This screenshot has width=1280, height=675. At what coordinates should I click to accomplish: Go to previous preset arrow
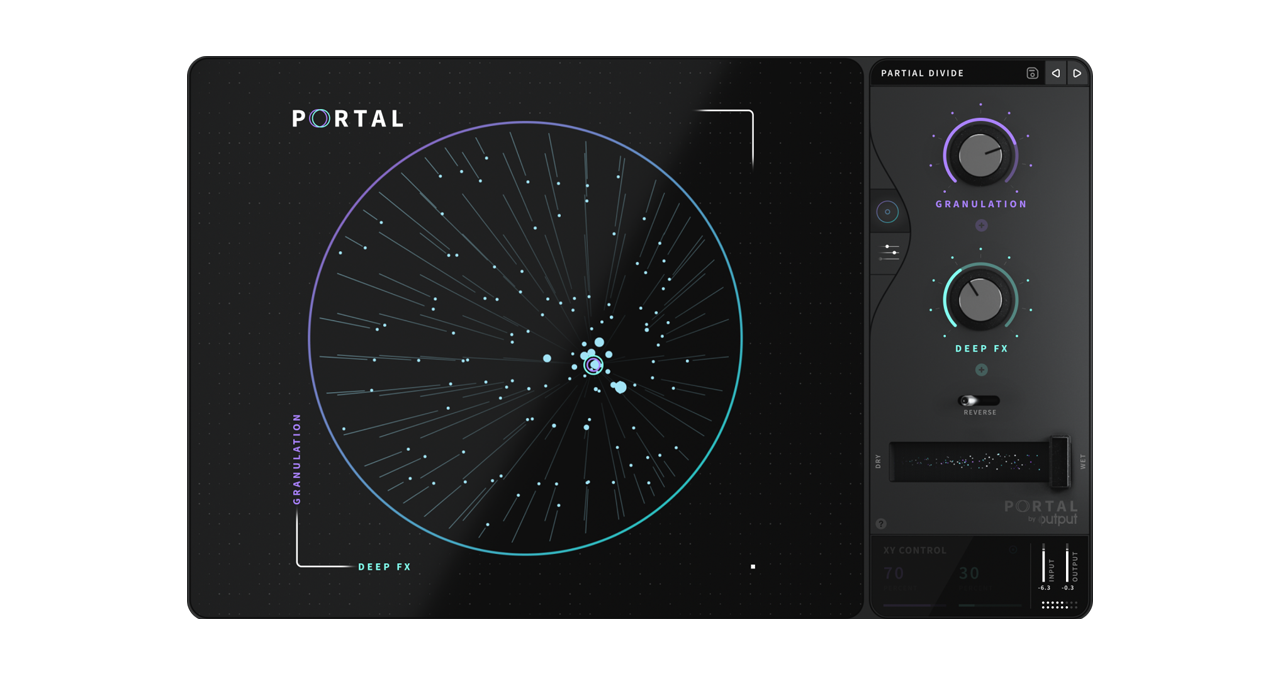point(1055,73)
